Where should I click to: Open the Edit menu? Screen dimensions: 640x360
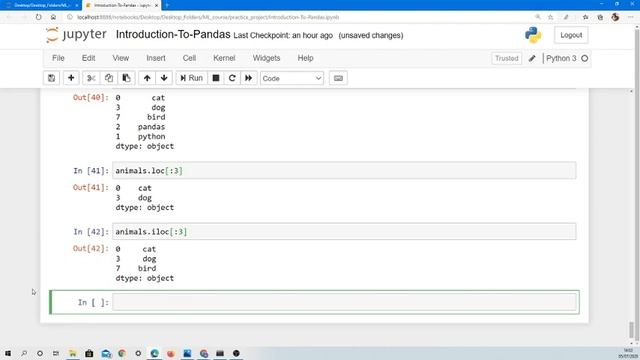(x=89, y=58)
